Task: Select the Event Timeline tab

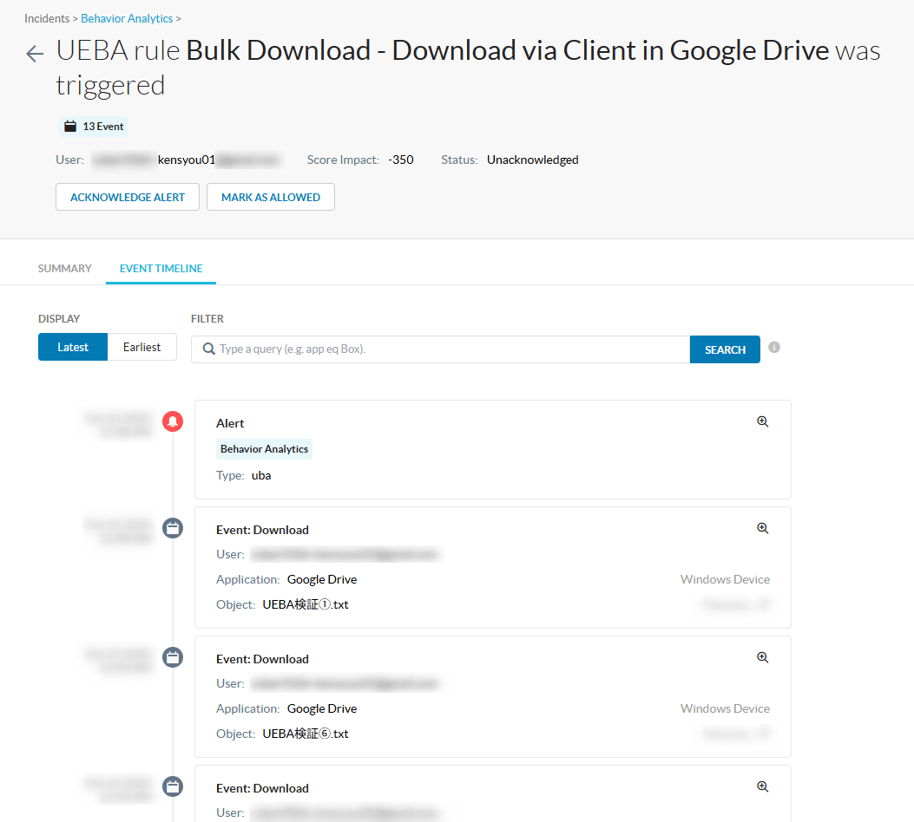Action: (x=160, y=268)
